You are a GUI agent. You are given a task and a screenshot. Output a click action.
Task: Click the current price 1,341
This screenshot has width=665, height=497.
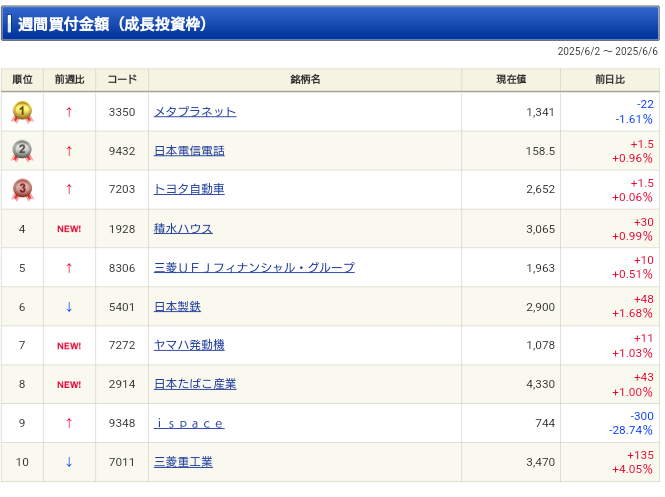pyautogui.click(x=540, y=112)
